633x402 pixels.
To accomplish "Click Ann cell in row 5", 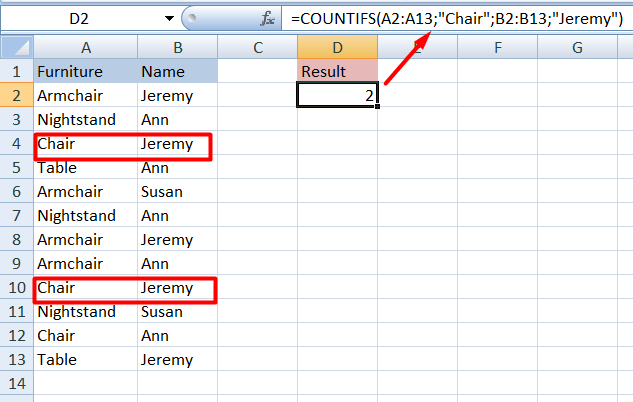I will 178,168.
